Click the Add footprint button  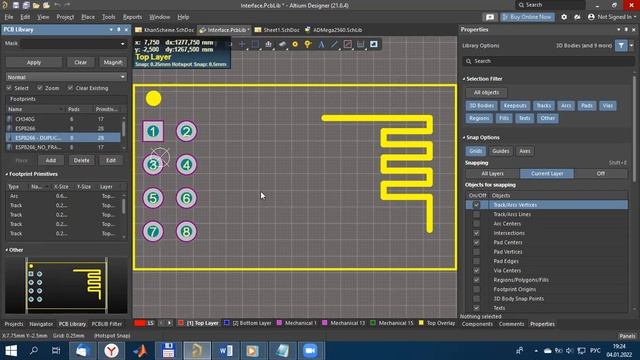51,160
